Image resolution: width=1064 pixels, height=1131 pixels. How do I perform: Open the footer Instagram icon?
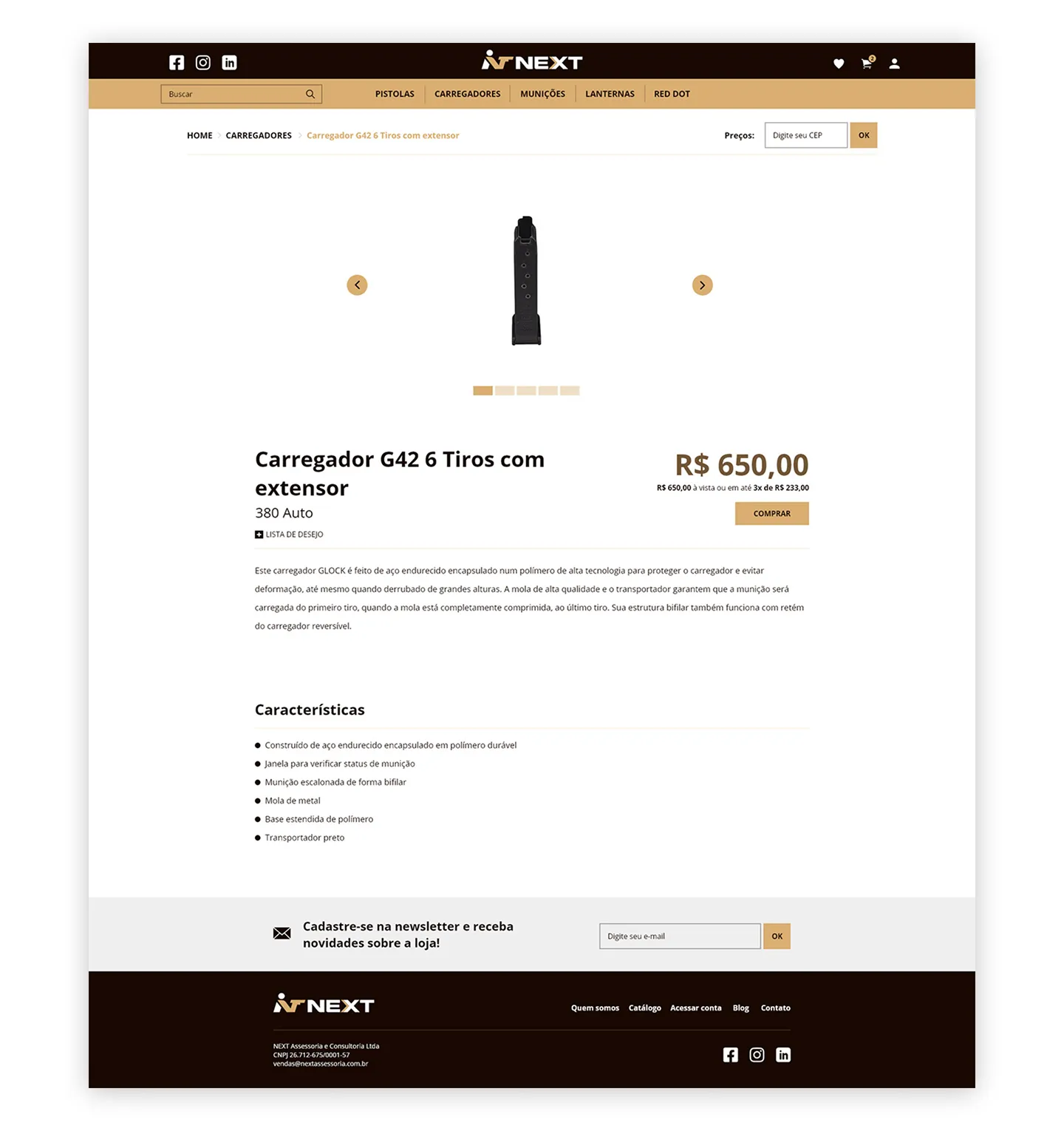(x=757, y=1055)
